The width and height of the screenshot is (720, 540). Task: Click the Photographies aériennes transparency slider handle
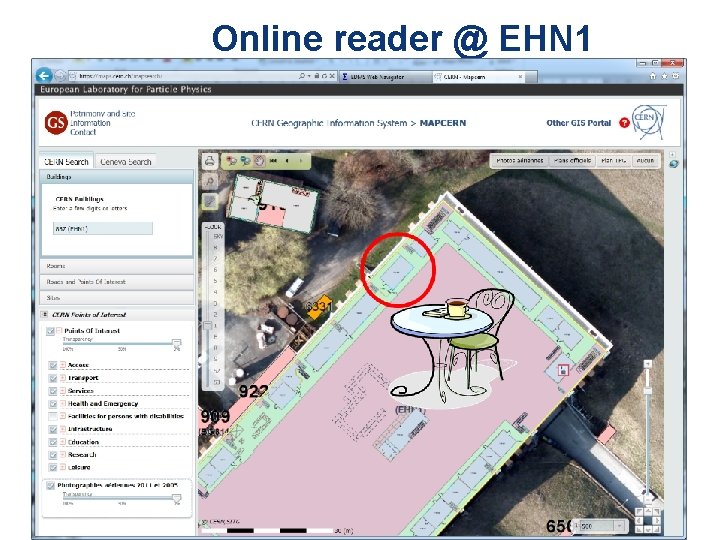[x=176, y=498]
